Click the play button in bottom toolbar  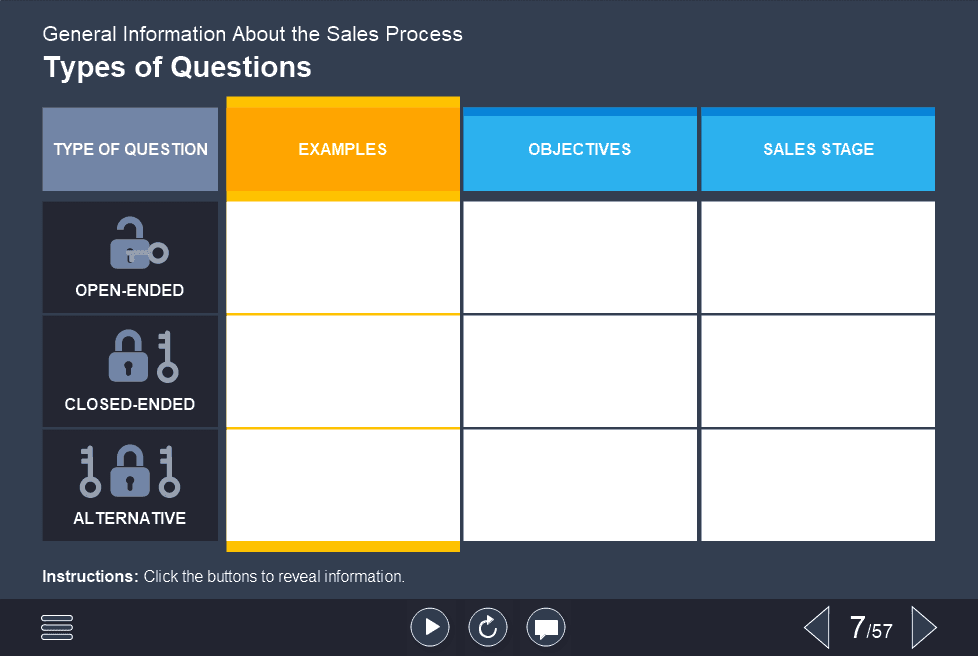[x=430, y=627]
